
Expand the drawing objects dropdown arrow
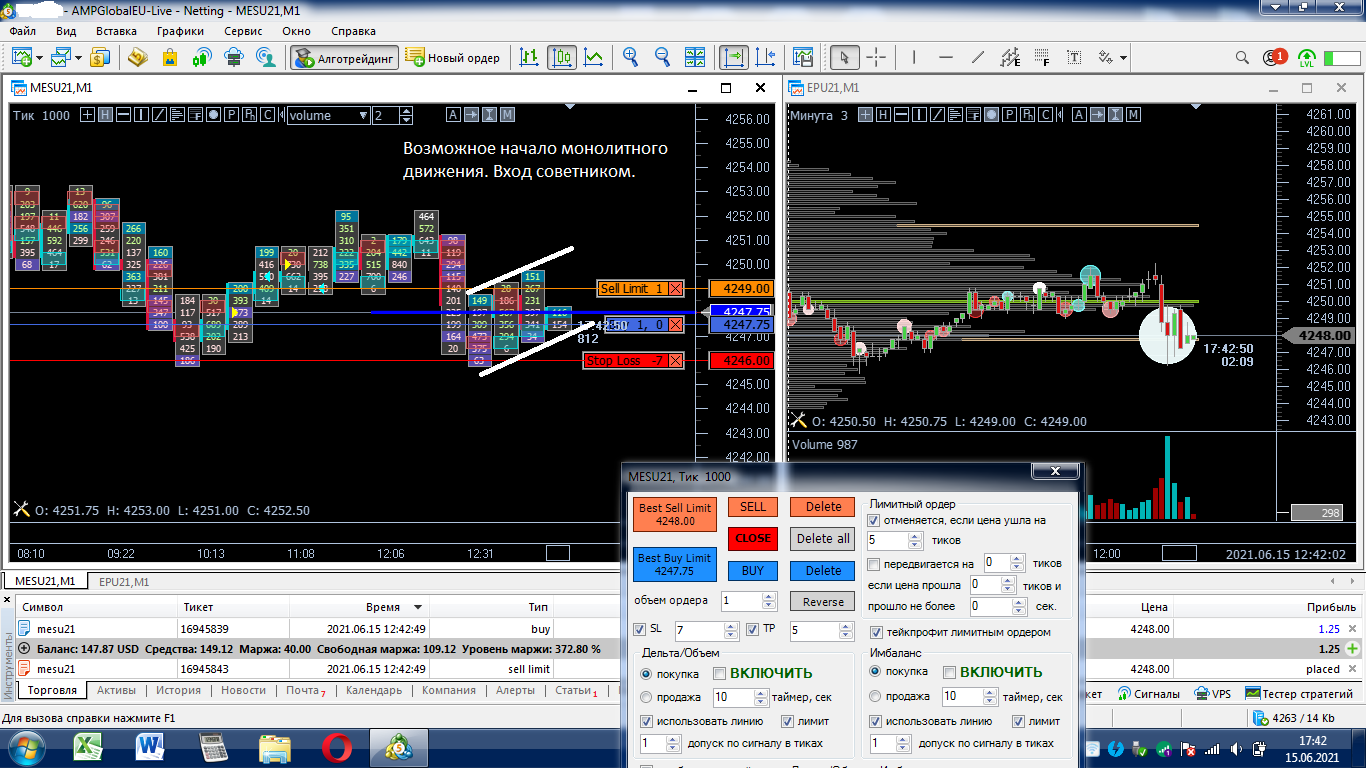(1124, 58)
